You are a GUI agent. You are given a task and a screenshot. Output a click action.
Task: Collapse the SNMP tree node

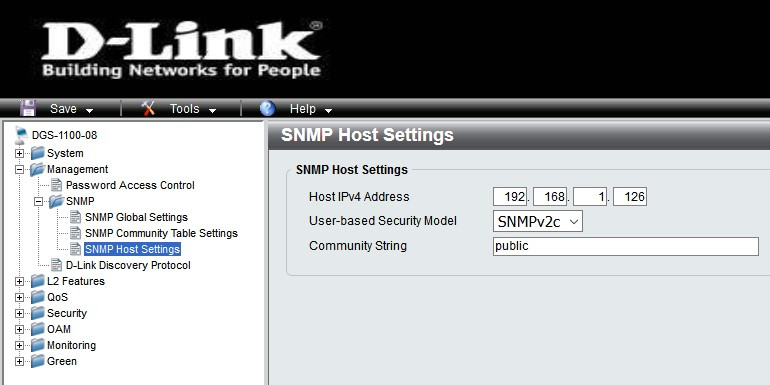[x=38, y=201]
